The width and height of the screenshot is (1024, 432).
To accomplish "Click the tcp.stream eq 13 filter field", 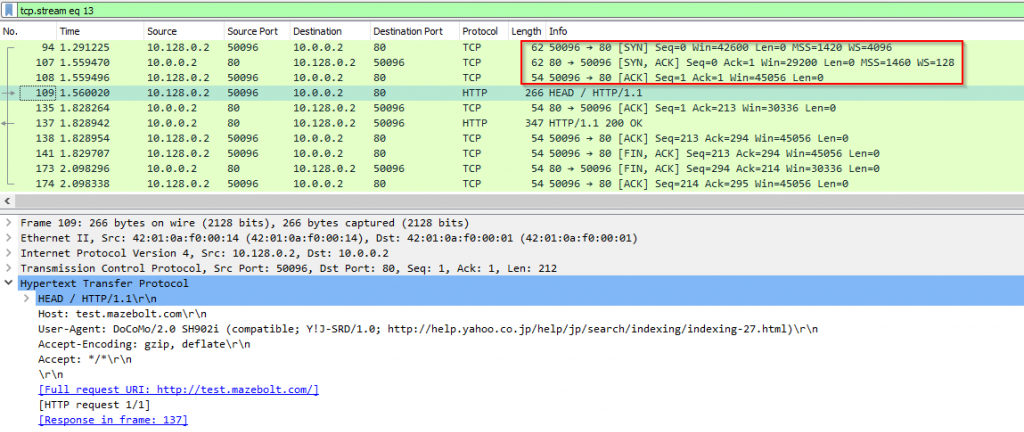I will click(x=500, y=10).
